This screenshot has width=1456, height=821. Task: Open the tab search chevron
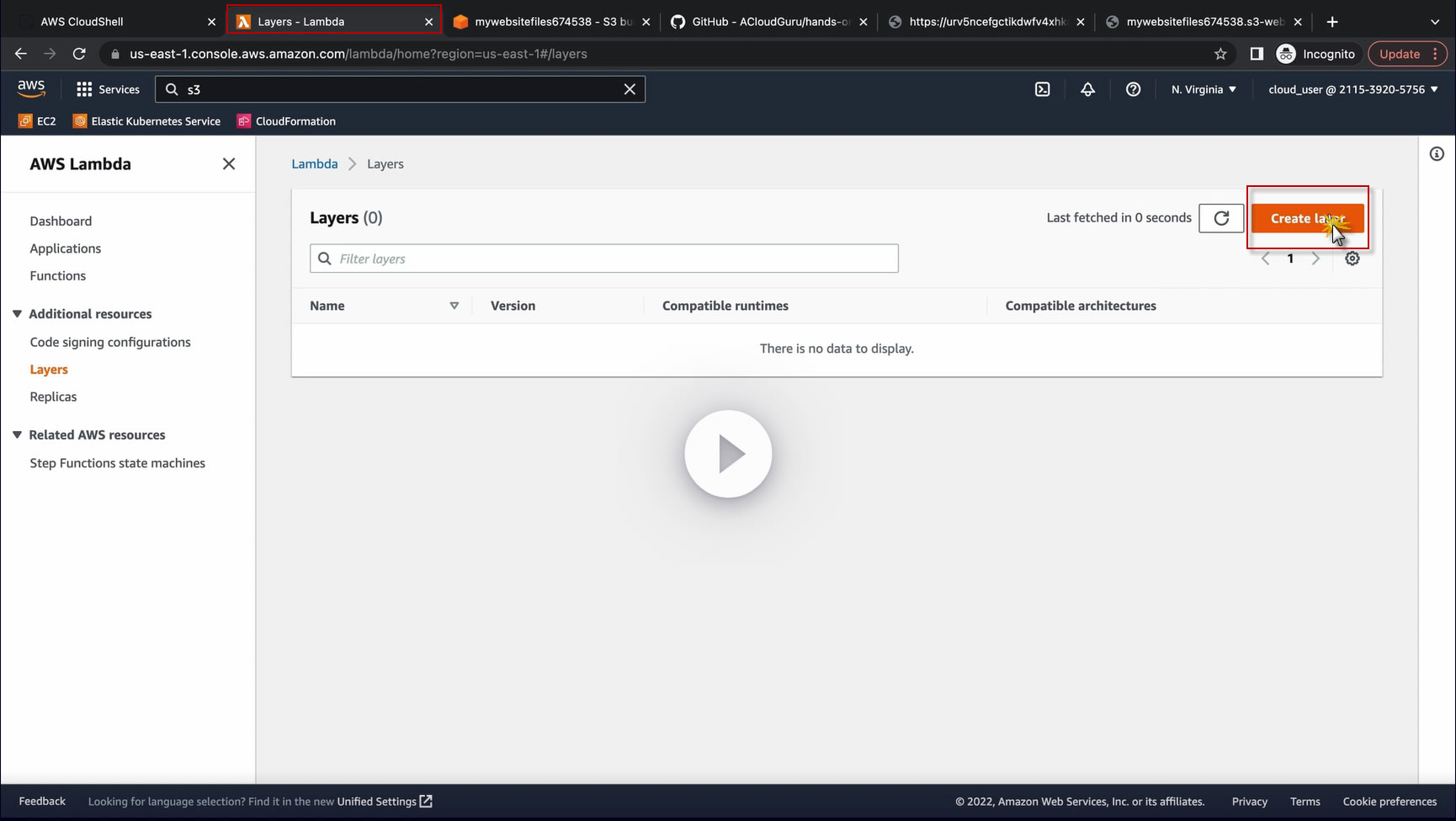pos(1435,22)
